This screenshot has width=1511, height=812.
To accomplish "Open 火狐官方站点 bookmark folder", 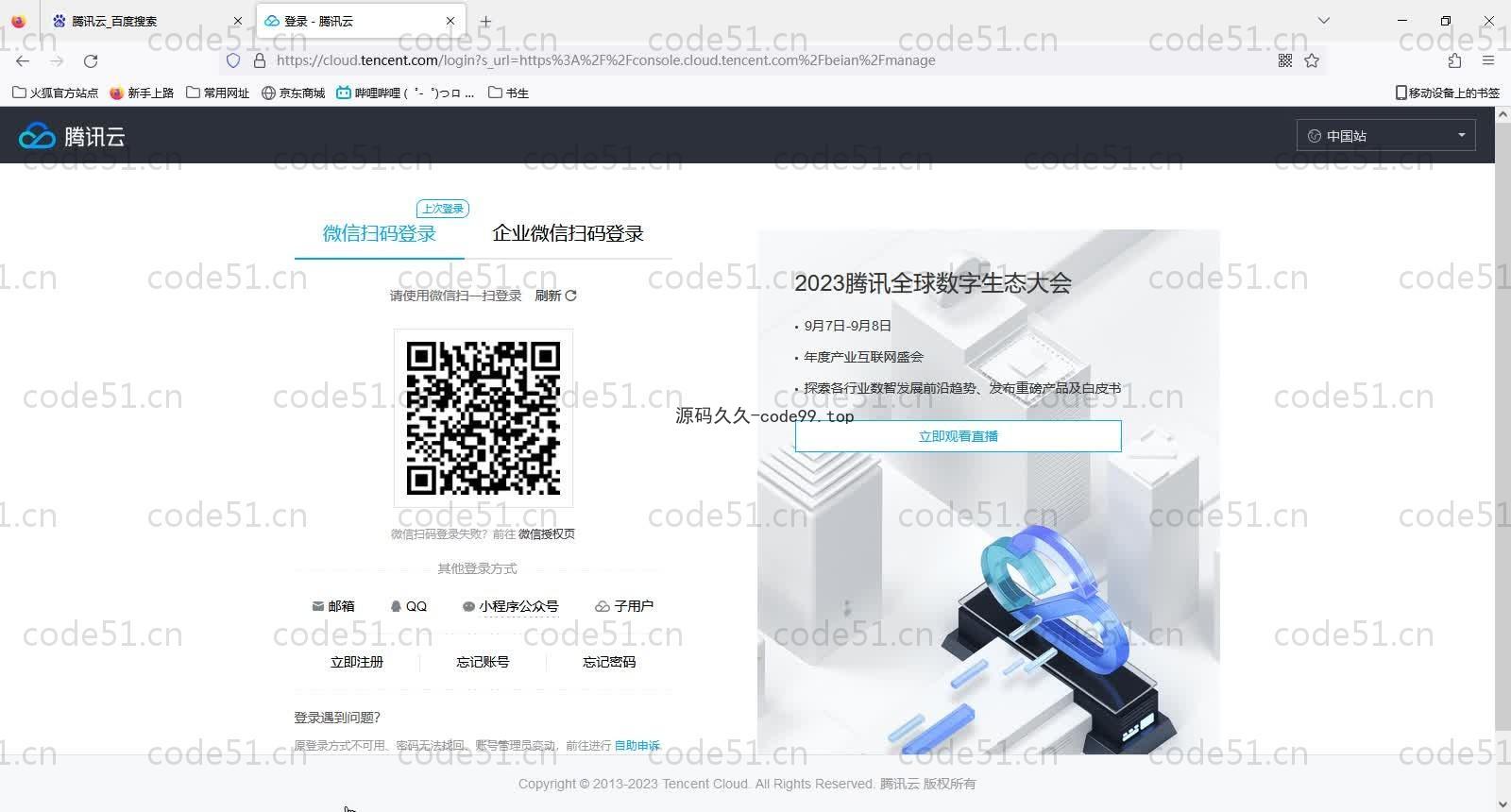I will pos(55,93).
